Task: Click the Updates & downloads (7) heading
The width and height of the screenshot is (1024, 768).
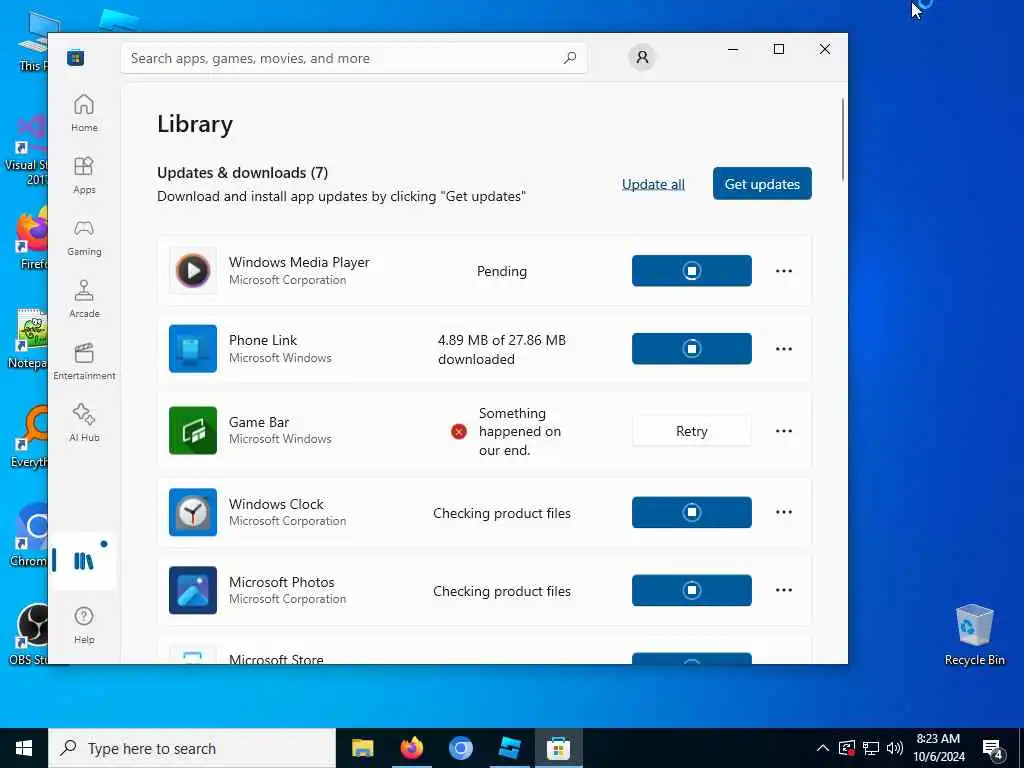Action: (x=242, y=172)
